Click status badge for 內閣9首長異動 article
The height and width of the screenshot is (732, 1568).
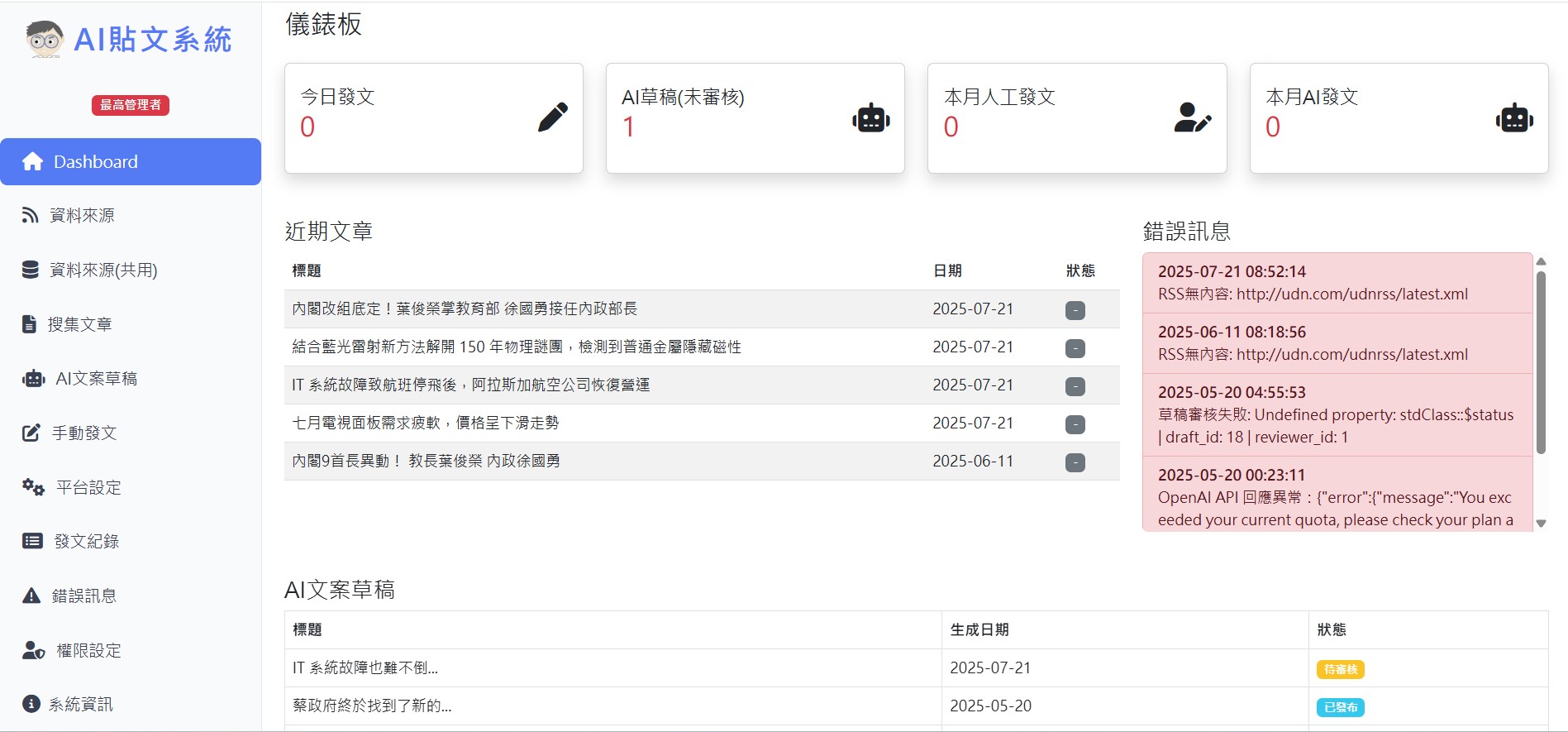tap(1075, 462)
